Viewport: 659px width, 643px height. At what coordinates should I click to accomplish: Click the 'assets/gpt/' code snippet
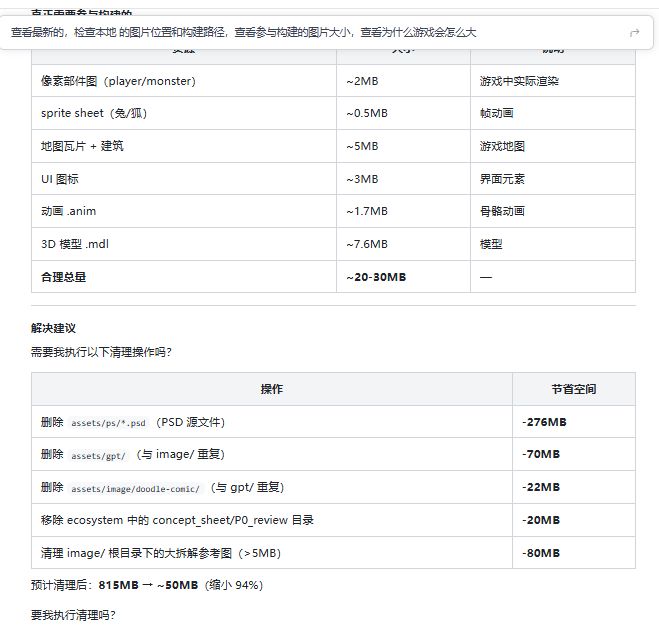point(98,456)
